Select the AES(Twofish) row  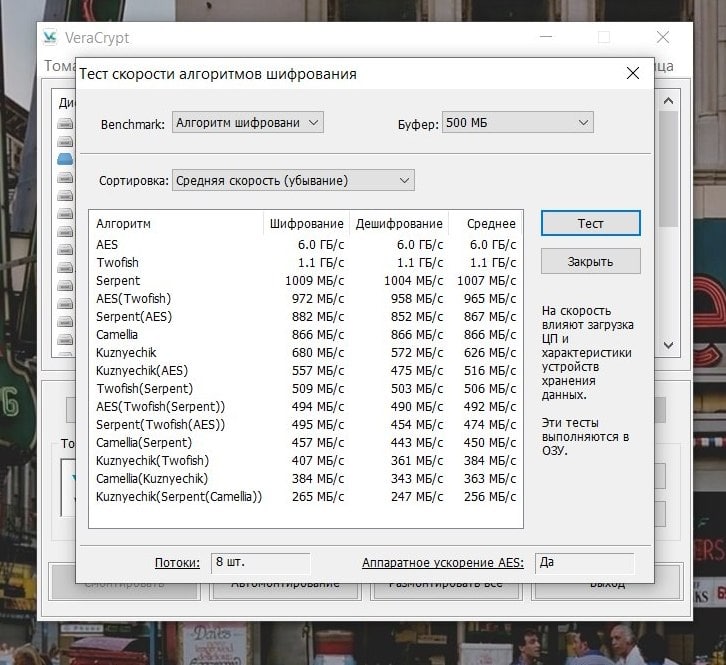point(306,299)
